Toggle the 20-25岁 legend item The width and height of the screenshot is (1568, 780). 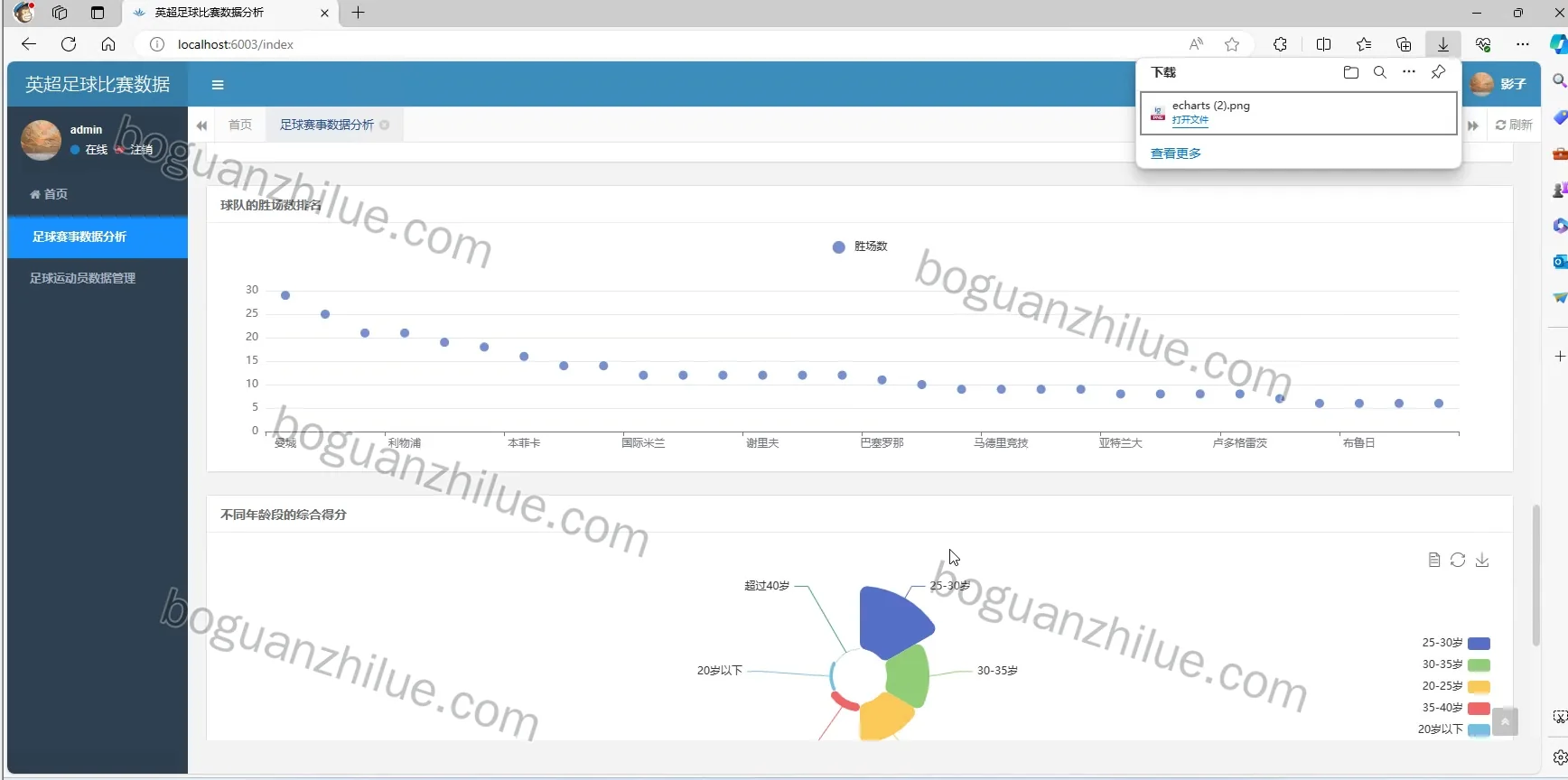(x=1455, y=686)
